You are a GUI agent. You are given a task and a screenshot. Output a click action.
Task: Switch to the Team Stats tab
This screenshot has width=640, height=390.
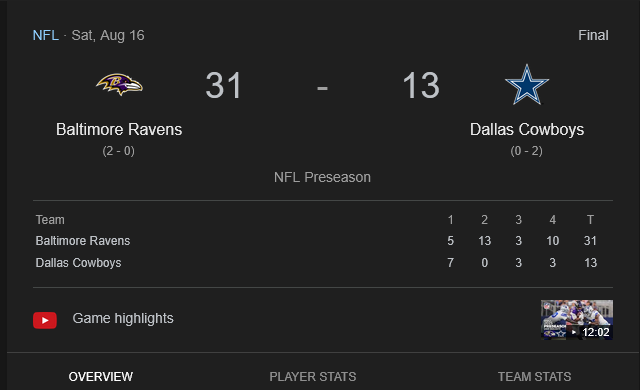pyautogui.click(x=534, y=377)
